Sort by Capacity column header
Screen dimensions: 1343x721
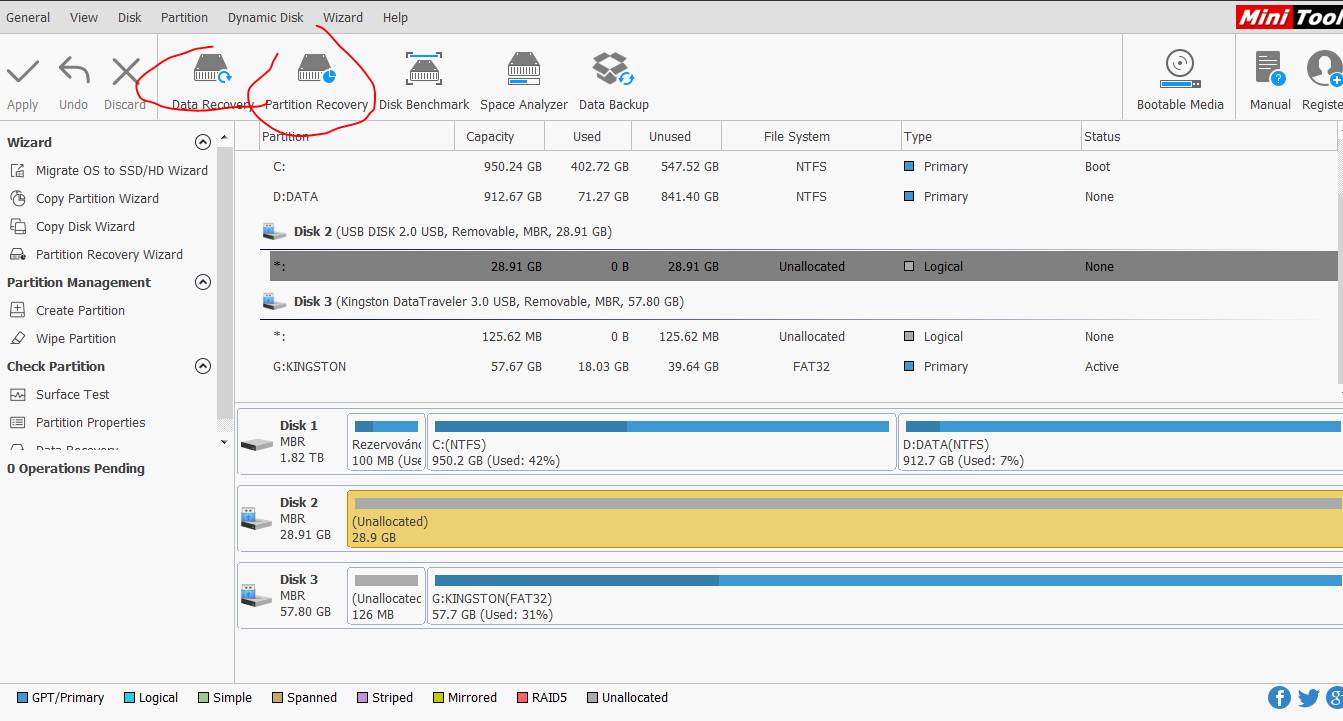[500, 137]
